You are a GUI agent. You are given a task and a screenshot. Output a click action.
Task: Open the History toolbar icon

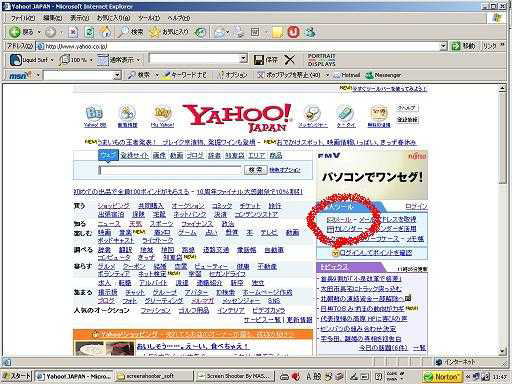click(x=200, y=32)
